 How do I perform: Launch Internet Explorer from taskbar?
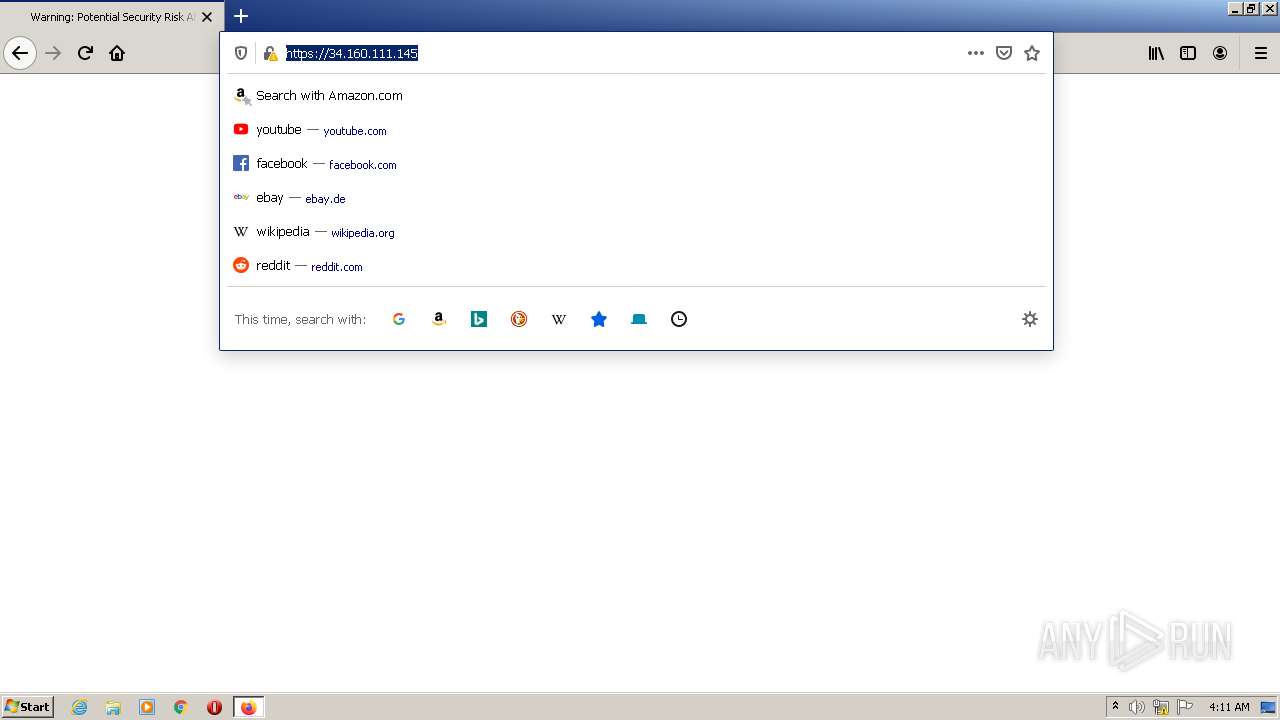point(80,707)
